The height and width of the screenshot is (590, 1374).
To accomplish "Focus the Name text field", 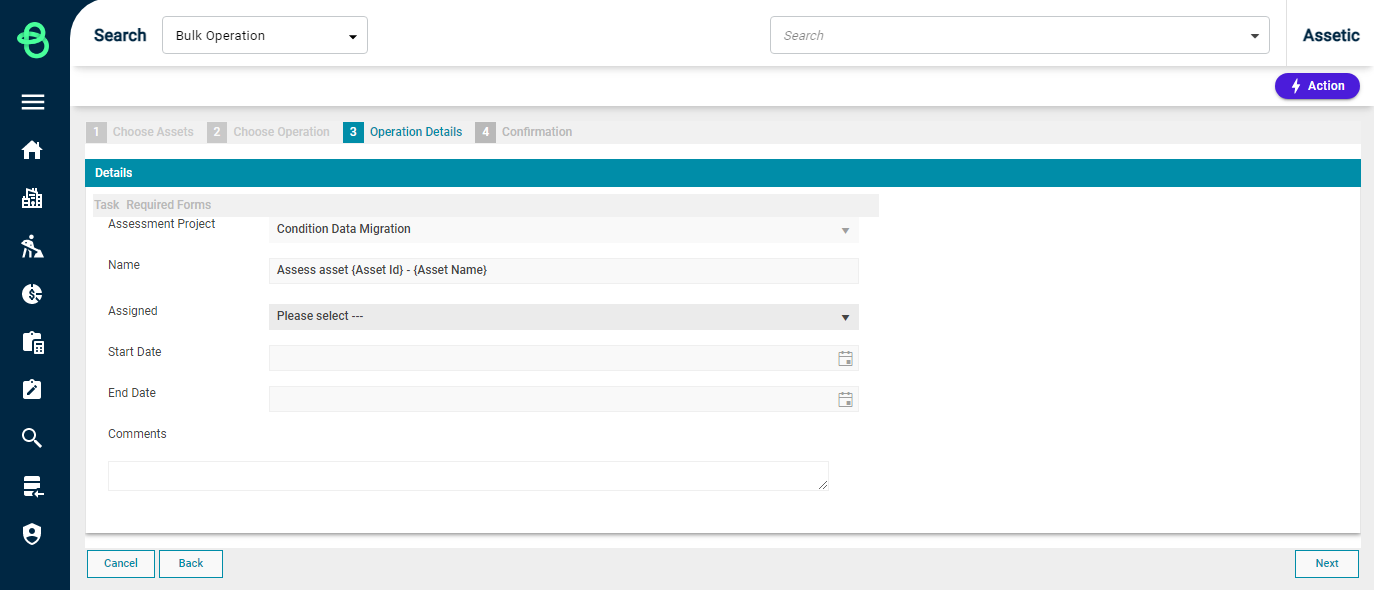I will click(564, 271).
